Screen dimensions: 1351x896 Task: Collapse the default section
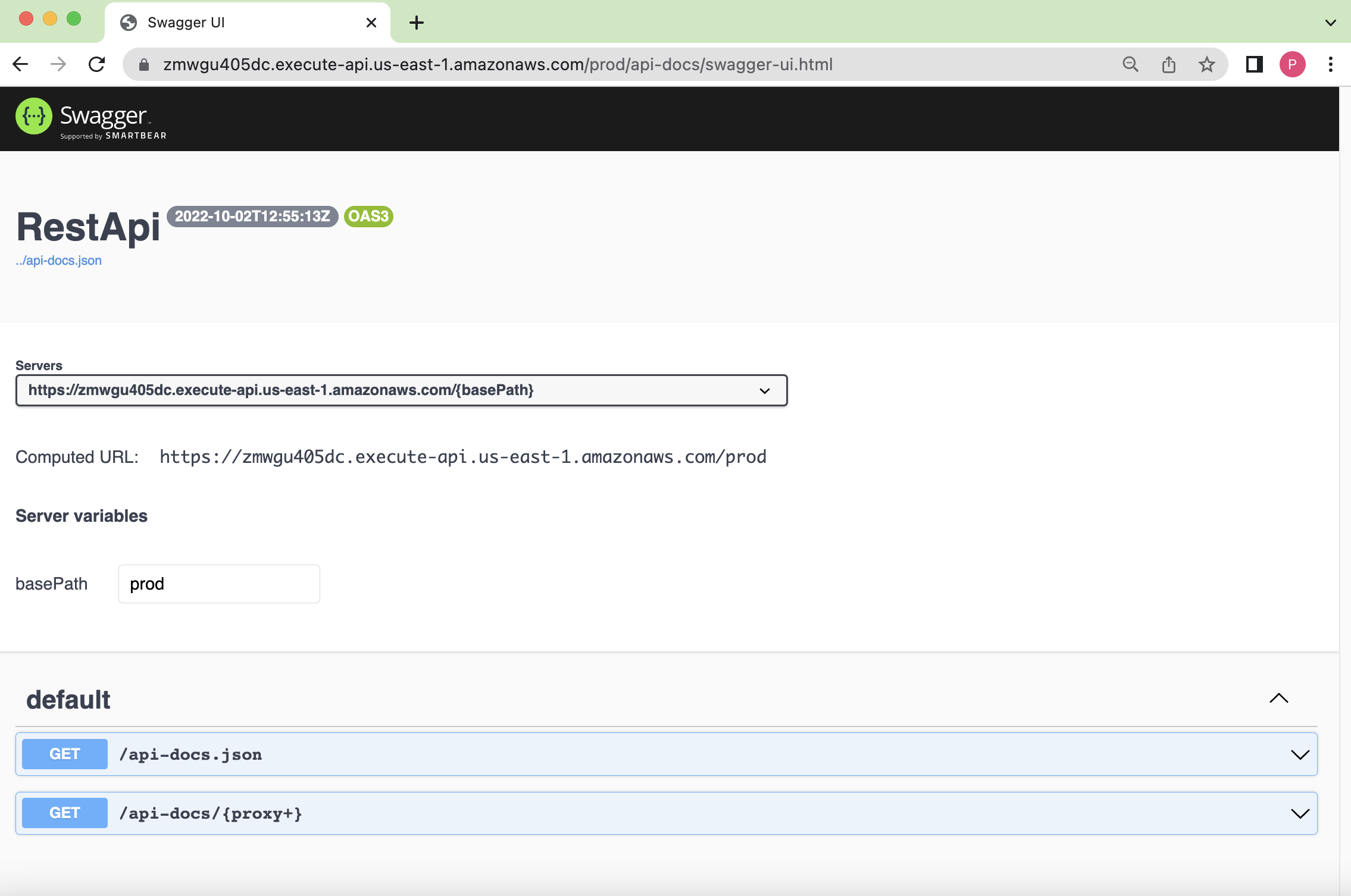1278,698
